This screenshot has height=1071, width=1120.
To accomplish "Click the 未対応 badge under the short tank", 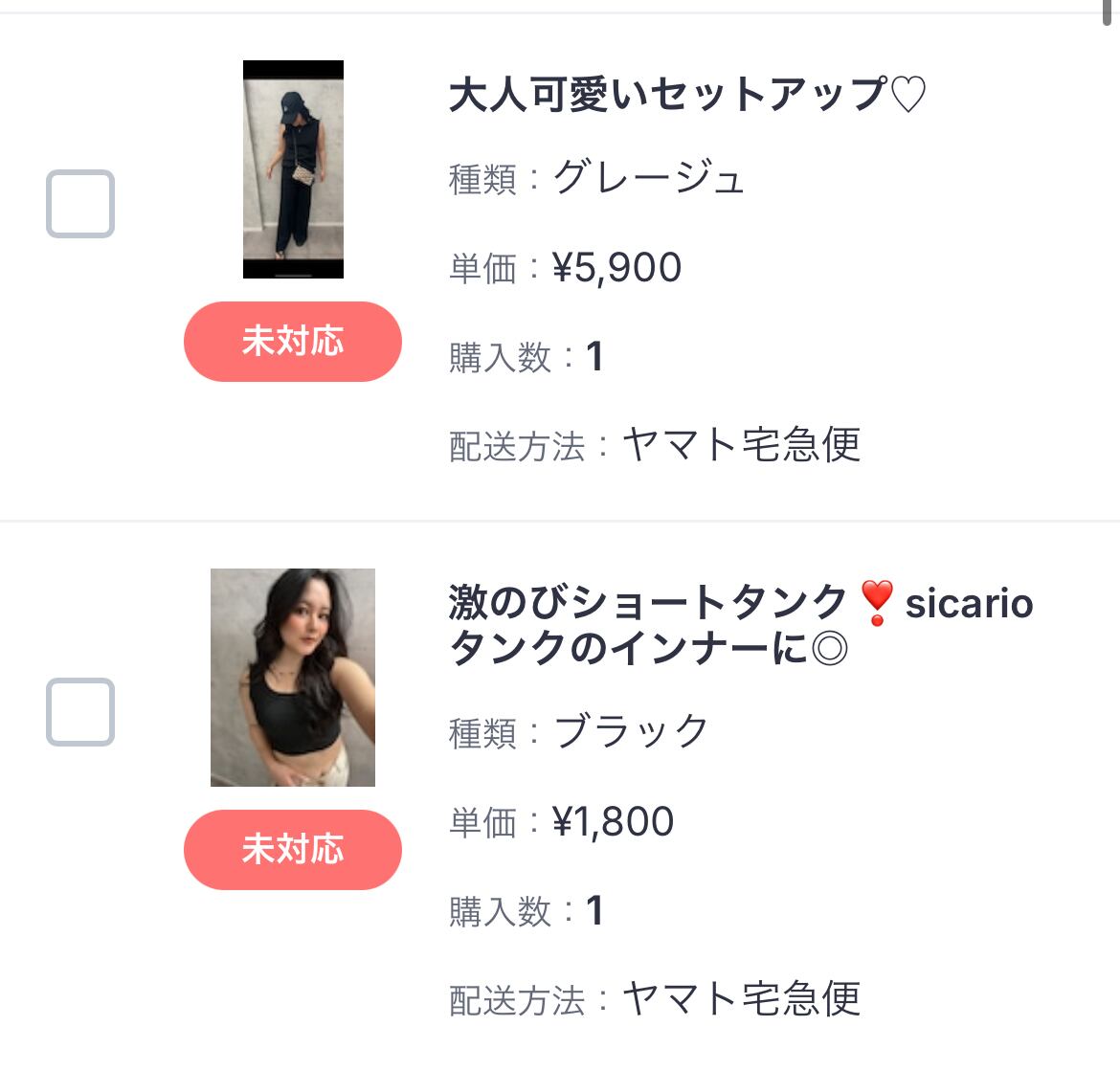I will click(292, 850).
